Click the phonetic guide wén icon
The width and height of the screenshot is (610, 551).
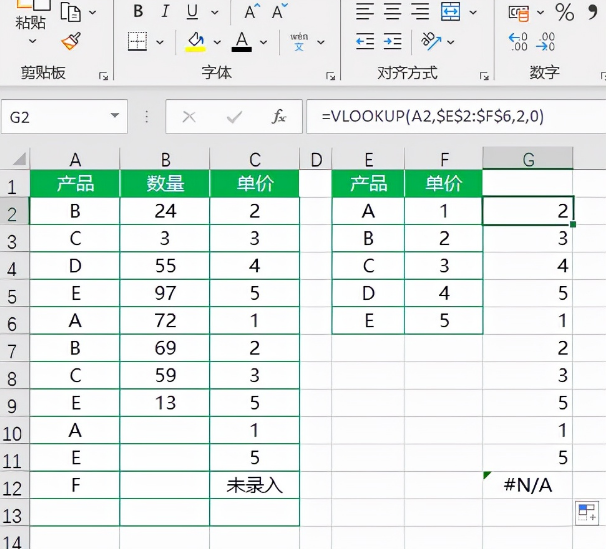point(299,41)
